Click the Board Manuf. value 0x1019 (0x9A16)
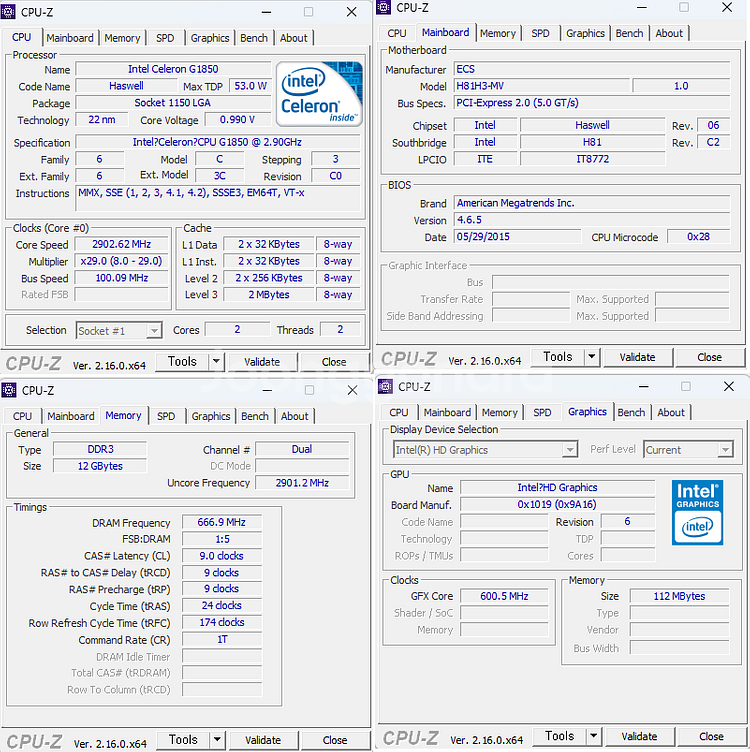The height and width of the screenshot is (752, 750). [x=557, y=505]
